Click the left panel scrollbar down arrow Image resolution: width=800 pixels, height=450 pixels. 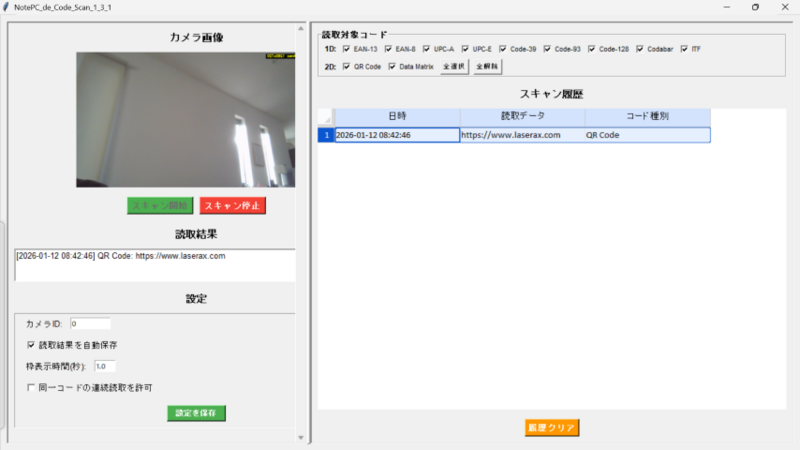point(301,437)
